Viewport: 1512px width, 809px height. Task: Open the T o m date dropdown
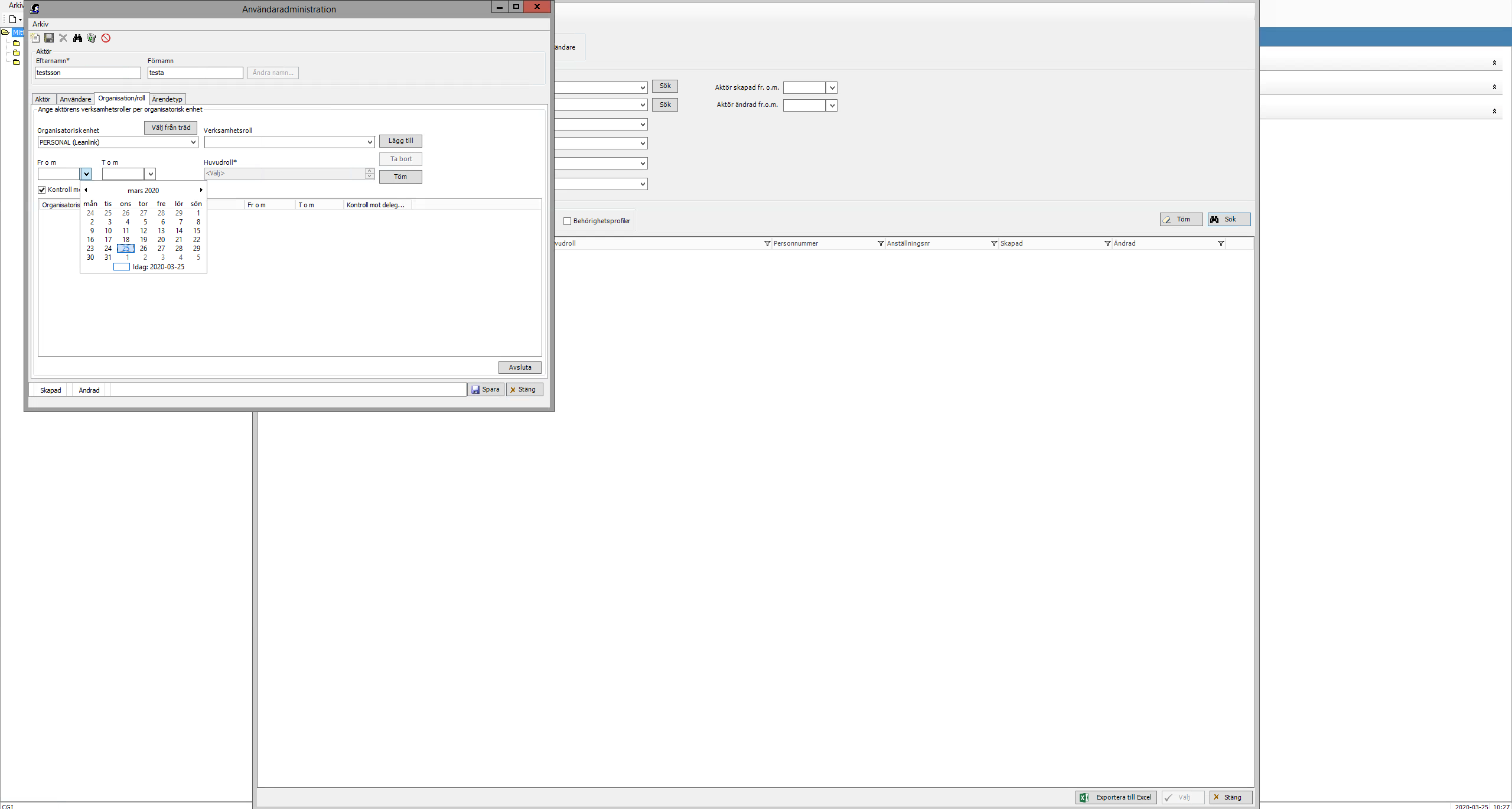(x=151, y=174)
